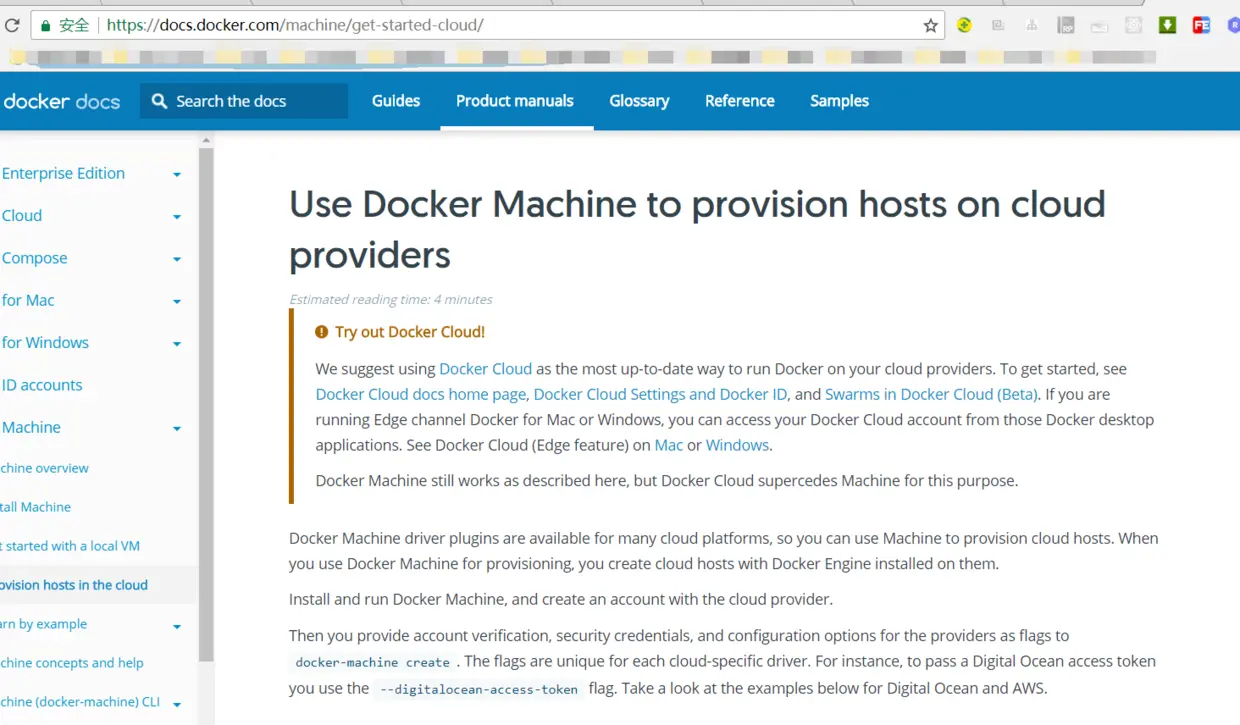Open Docker Cloud Settings and Docker ID link

click(x=660, y=394)
